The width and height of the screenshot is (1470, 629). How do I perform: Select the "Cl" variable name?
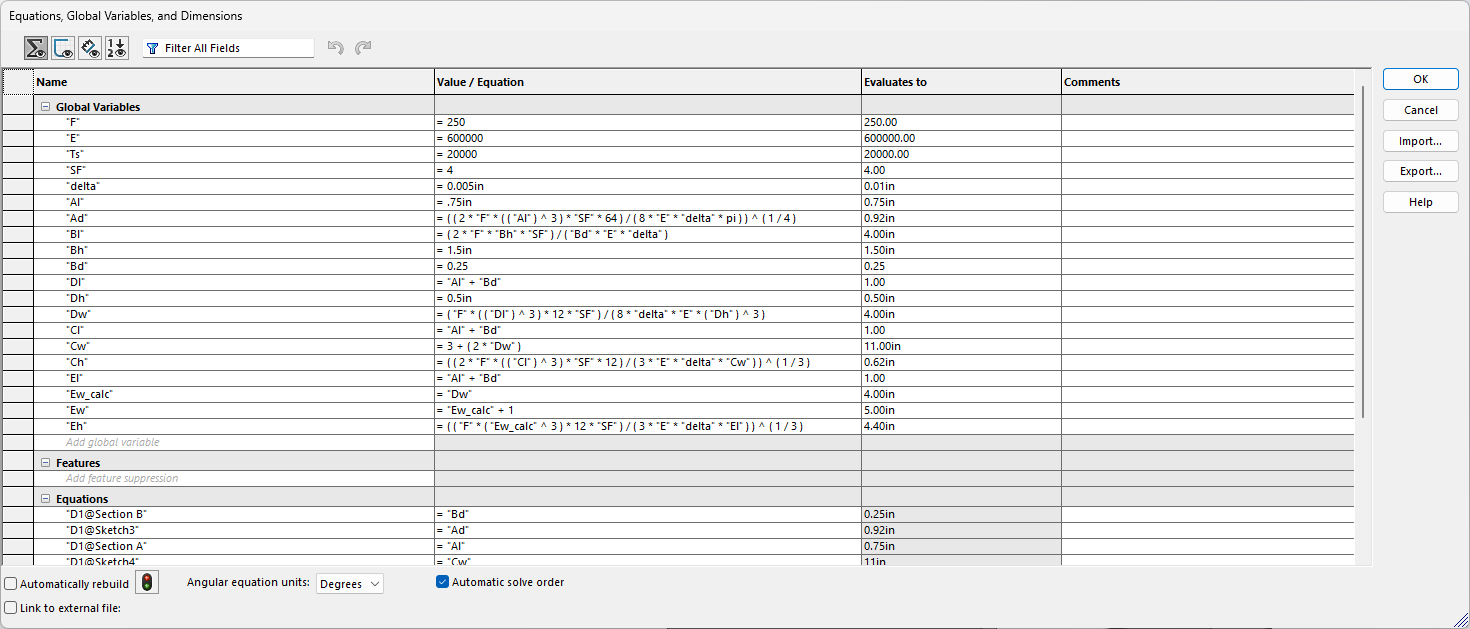pyautogui.click(x=74, y=330)
